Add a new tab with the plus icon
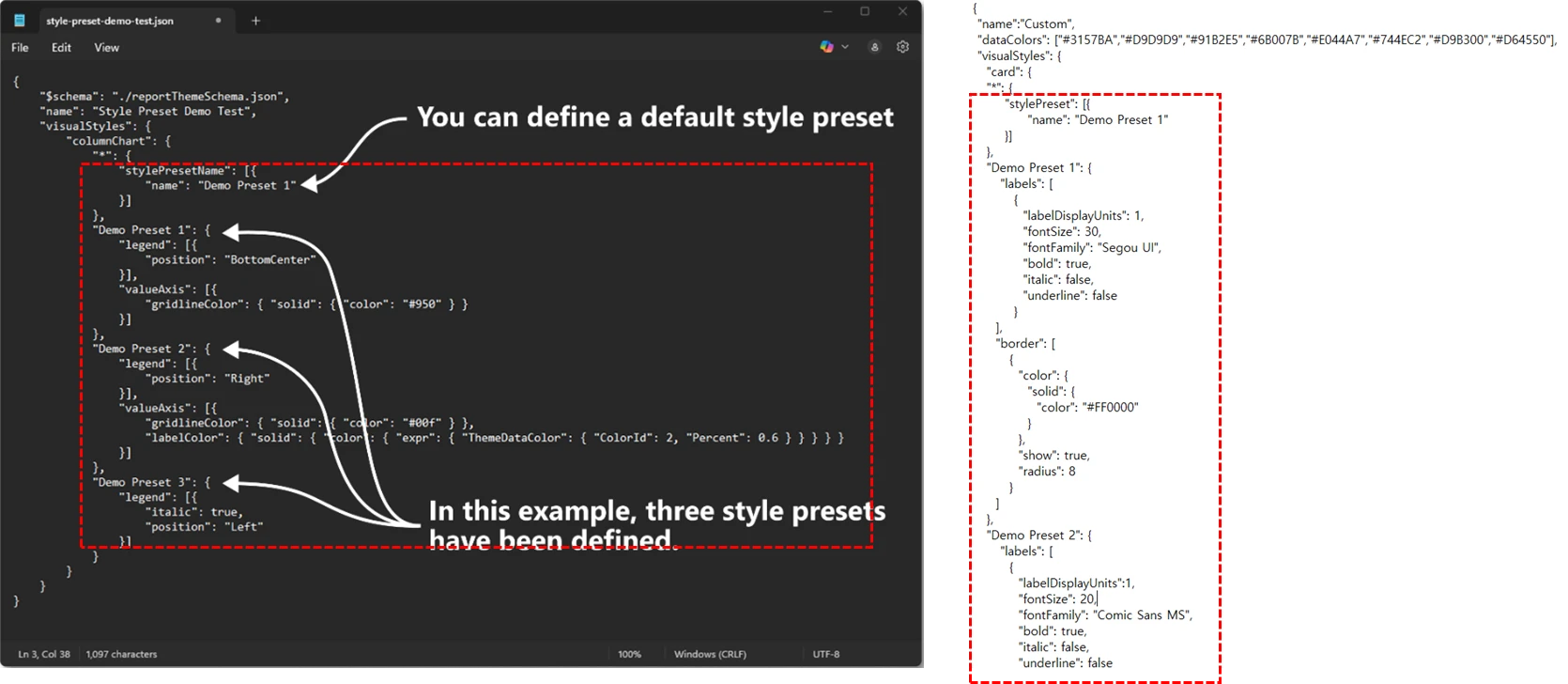 point(255,21)
